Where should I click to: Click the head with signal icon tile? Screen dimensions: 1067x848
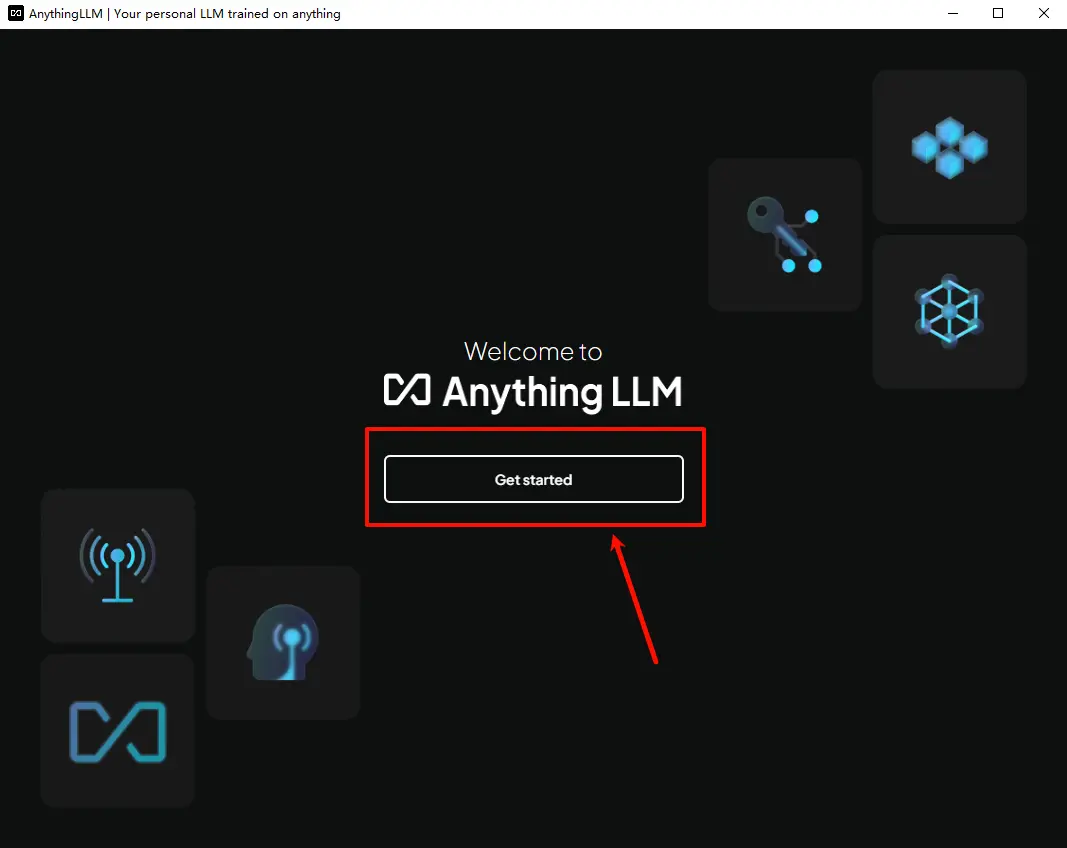[283, 642]
